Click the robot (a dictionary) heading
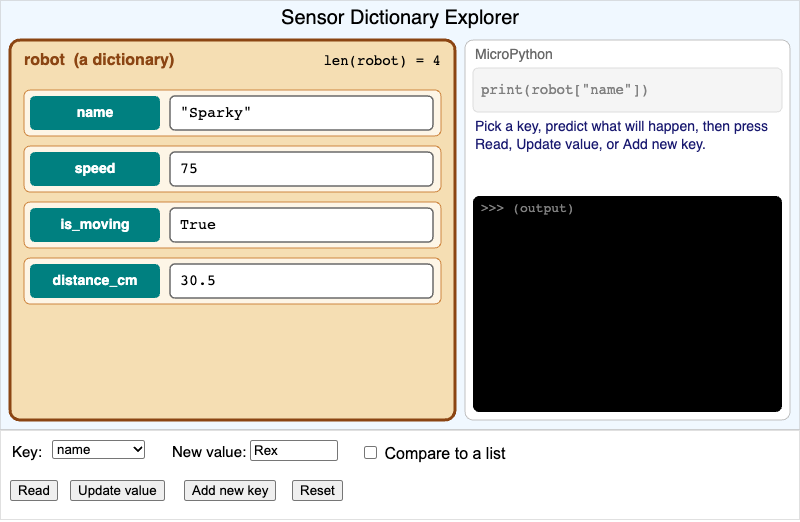This screenshot has width=800, height=522. pos(99,60)
